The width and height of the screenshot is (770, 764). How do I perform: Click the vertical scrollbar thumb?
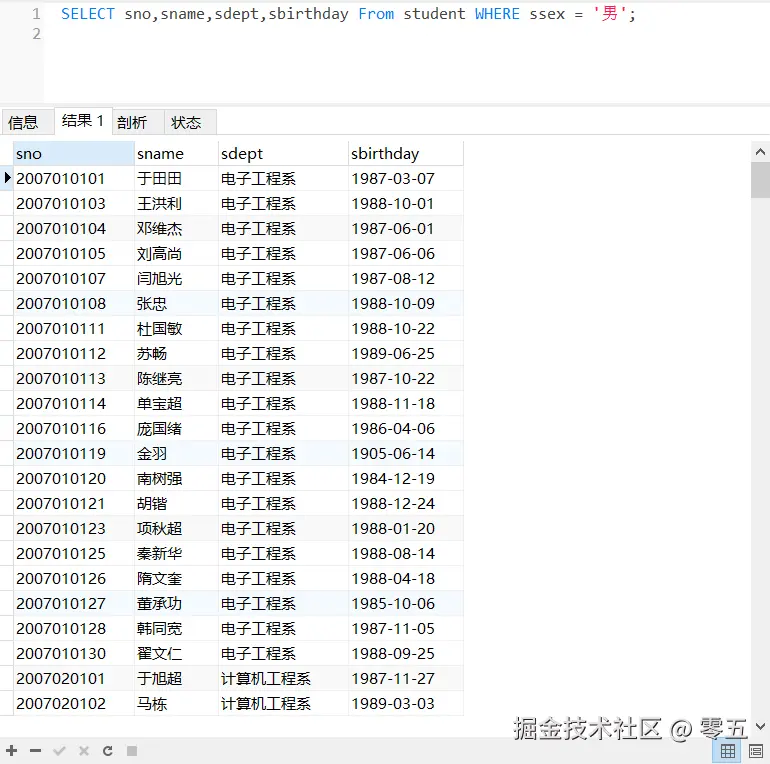tap(760, 180)
